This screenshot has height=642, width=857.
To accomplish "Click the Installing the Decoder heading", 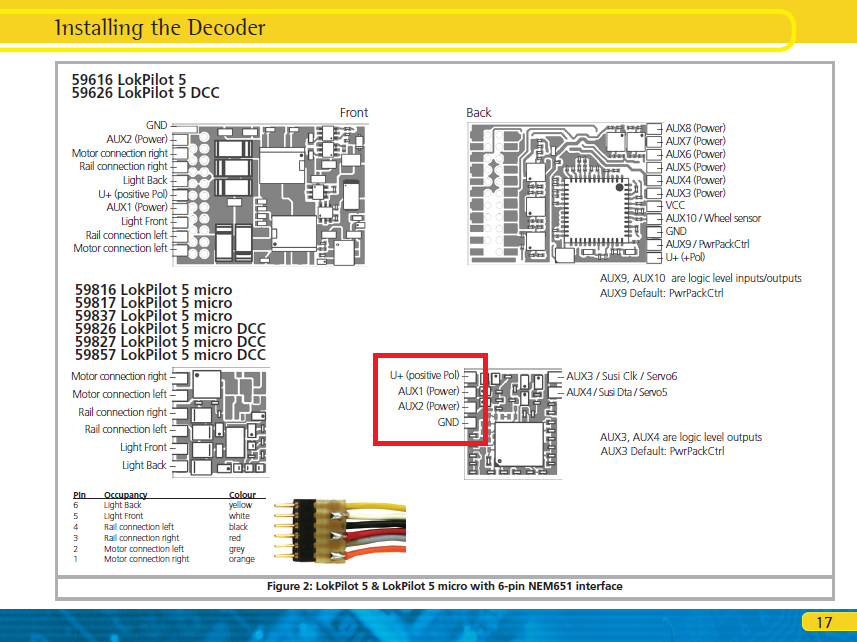I will (160, 27).
